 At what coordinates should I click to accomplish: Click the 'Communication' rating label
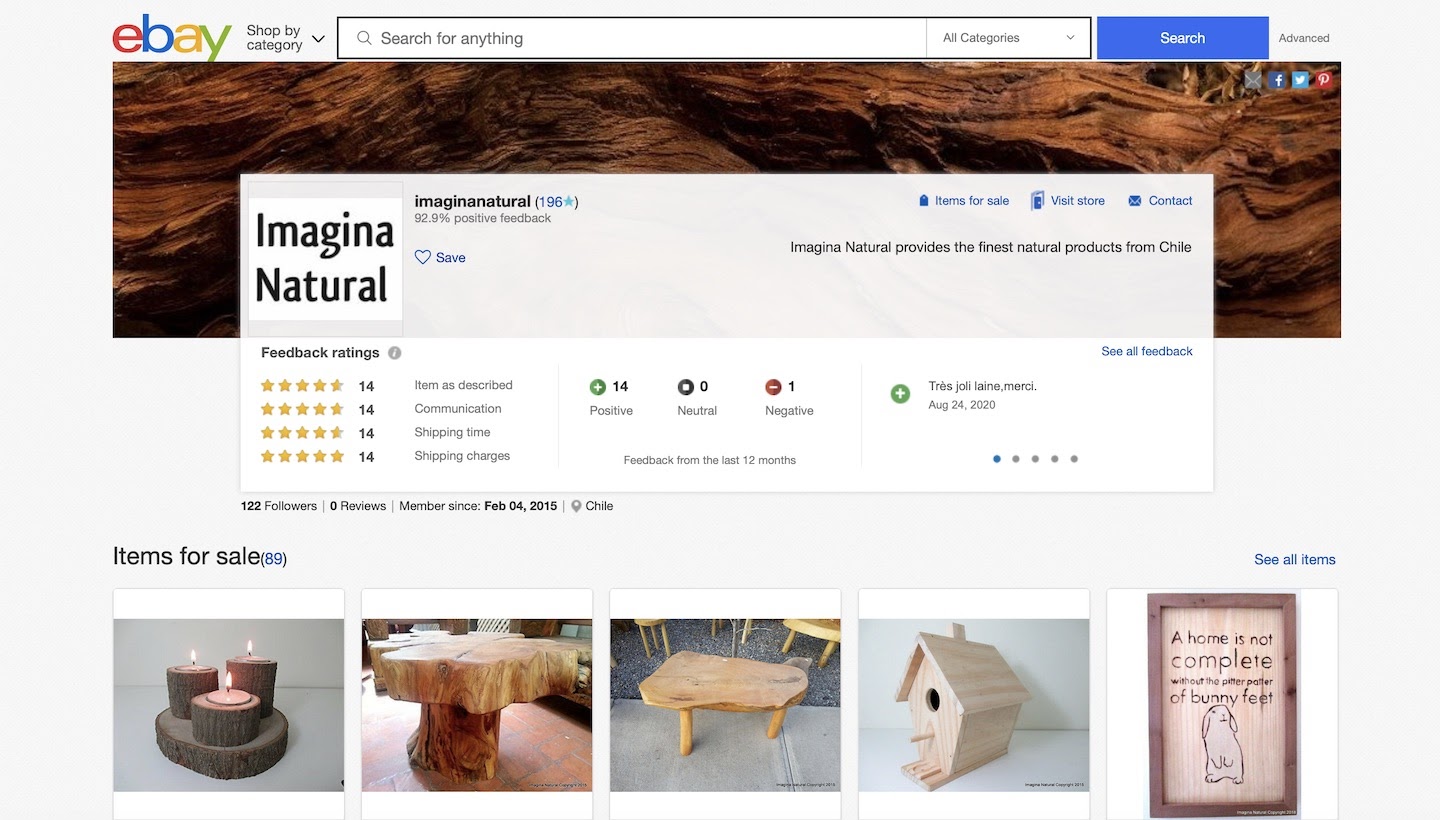(458, 409)
